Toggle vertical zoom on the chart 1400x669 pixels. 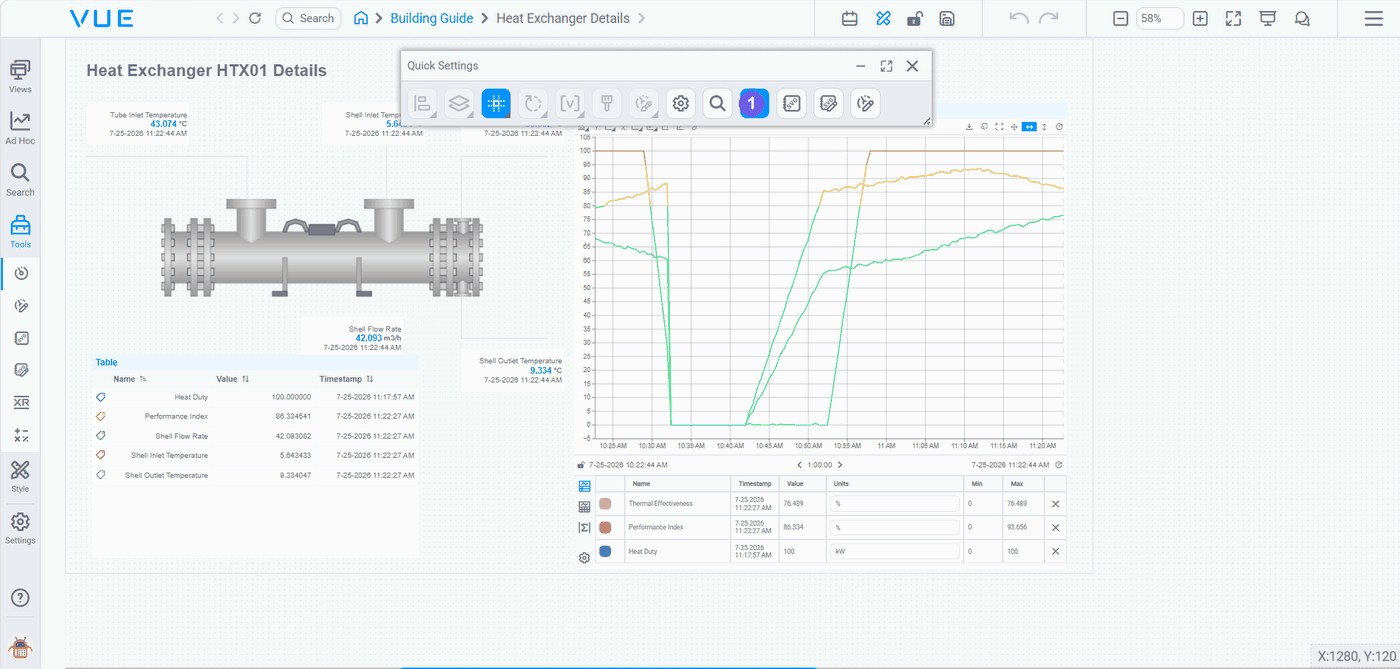pyautogui.click(x=1044, y=127)
